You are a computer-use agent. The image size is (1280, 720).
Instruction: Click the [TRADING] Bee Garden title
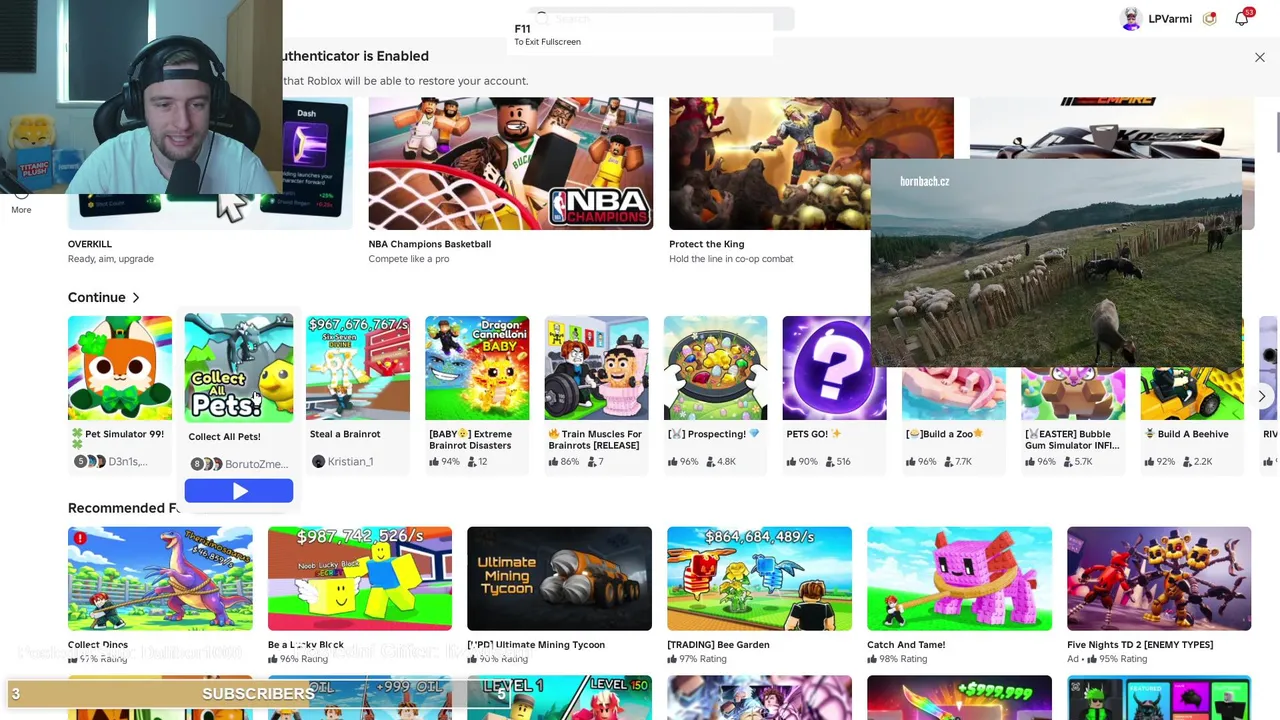click(718, 645)
